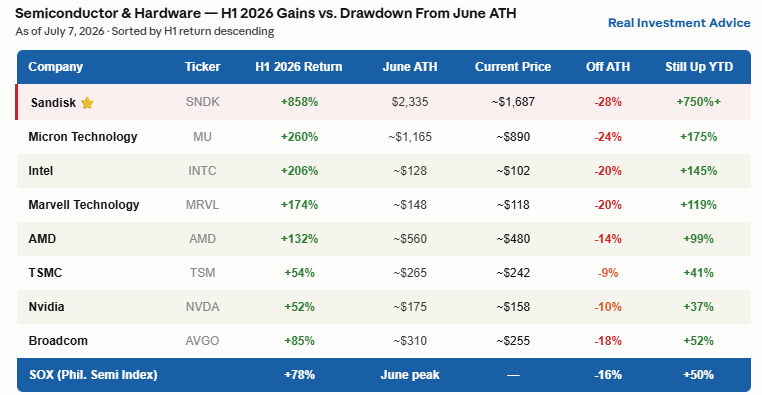Click the Ticker column header
The width and height of the screenshot is (762, 395).
click(x=202, y=67)
